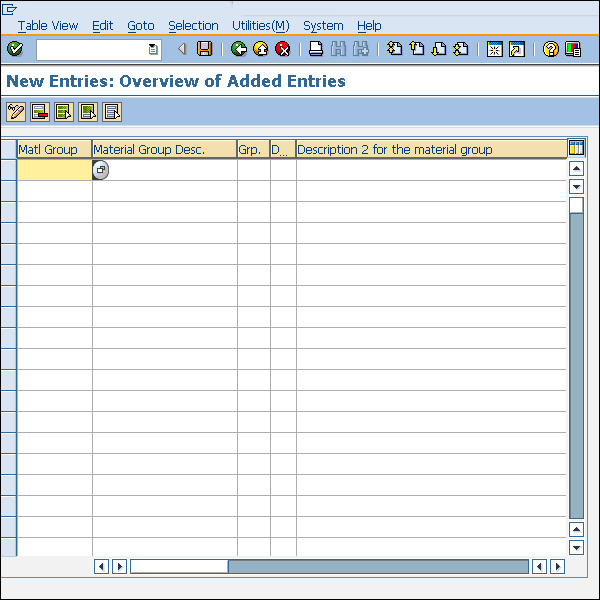The width and height of the screenshot is (600, 600).
Task: Go to next page icon
Action: pyautogui.click(x=439, y=49)
